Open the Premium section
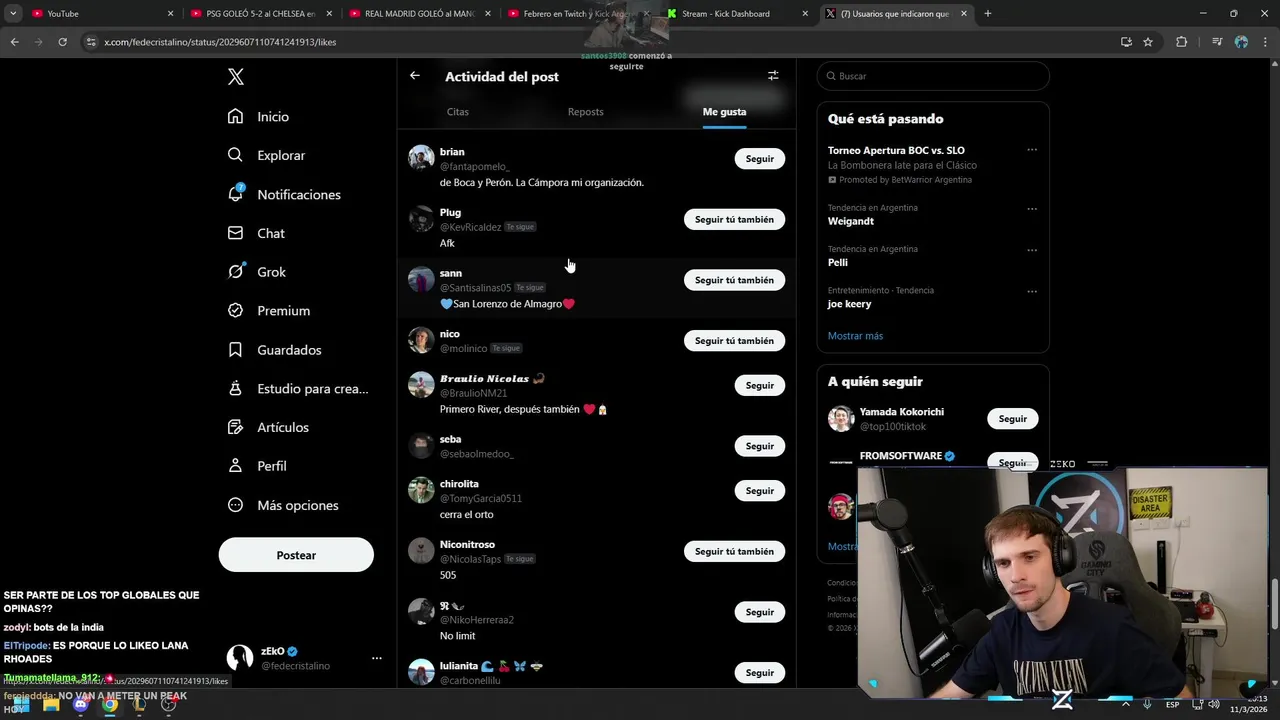Image resolution: width=1280 pixels, height=720 pixels. pyautogui.click(x=269, y=311)
